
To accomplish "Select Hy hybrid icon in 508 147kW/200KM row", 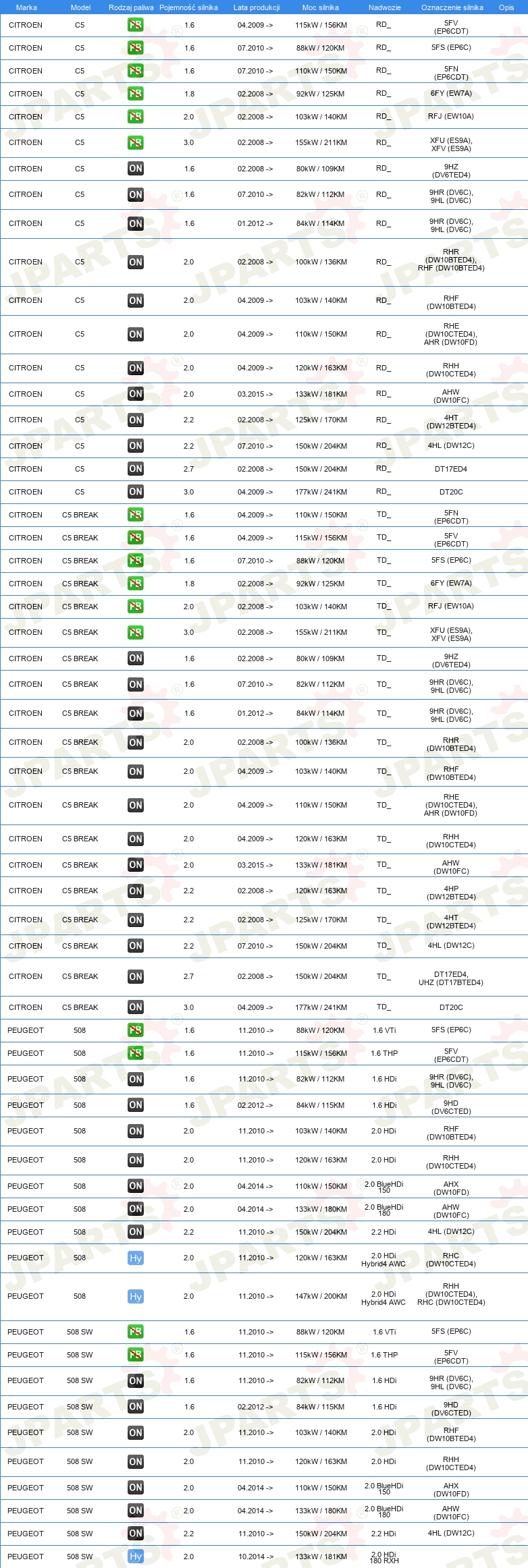I will [136, 1297].
